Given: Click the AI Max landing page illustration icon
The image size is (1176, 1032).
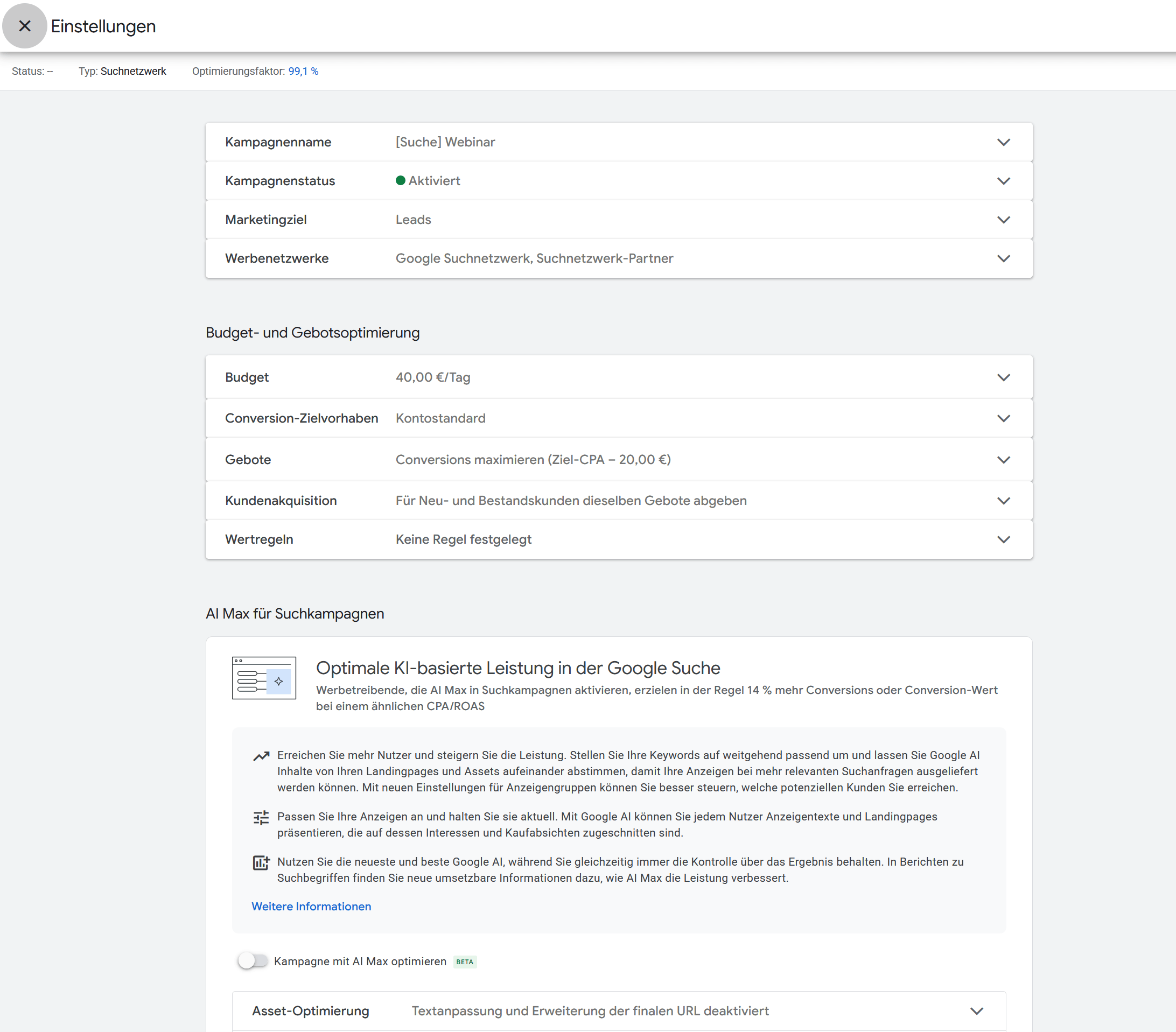Looking at the screenshot, I should [x=263, y=679].
